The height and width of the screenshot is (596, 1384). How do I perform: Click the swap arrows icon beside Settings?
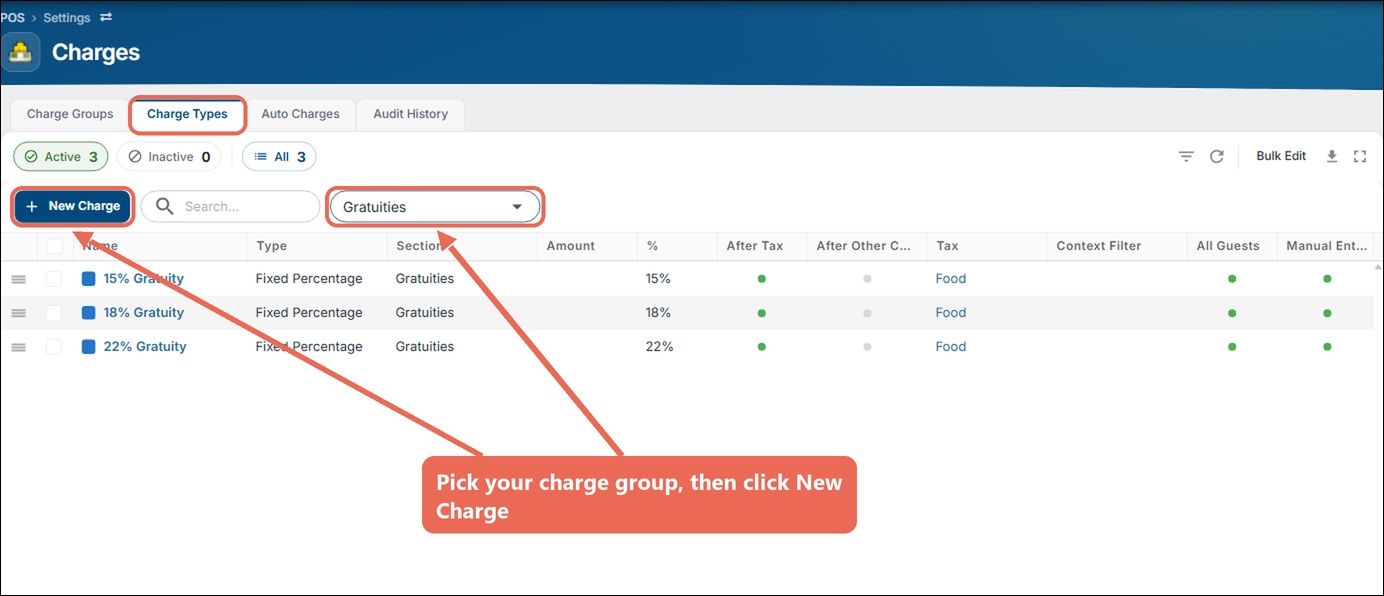click(x=106, y=17)
